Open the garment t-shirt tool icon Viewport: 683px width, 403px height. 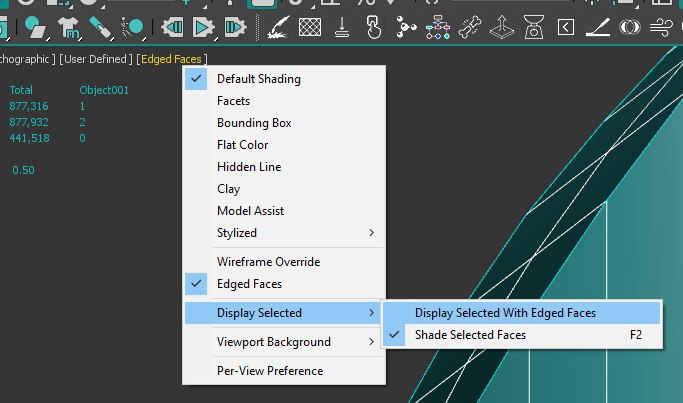point(68,27)
